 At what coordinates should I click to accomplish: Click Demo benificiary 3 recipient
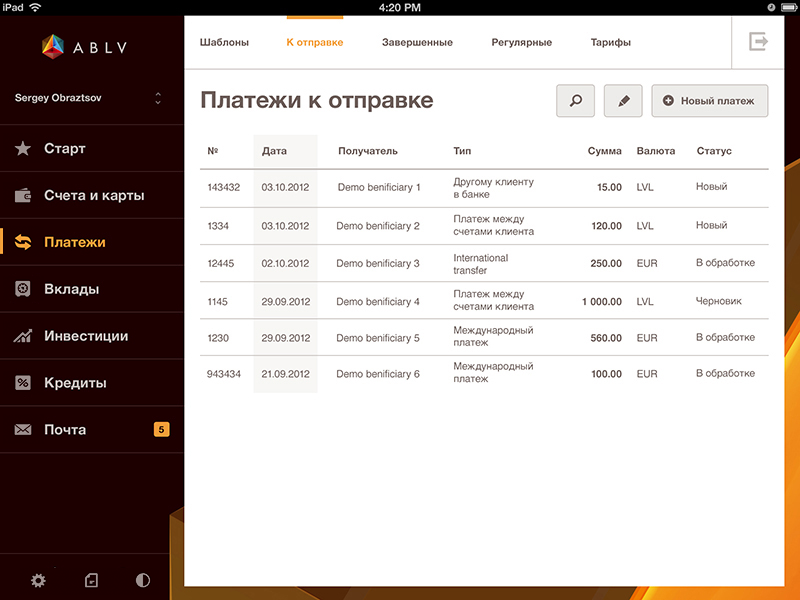click(x=378, y=263)
